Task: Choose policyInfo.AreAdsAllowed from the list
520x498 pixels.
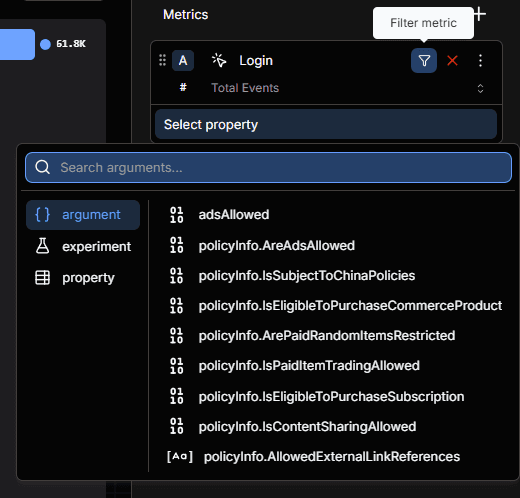Action: (x=277, y=246)
